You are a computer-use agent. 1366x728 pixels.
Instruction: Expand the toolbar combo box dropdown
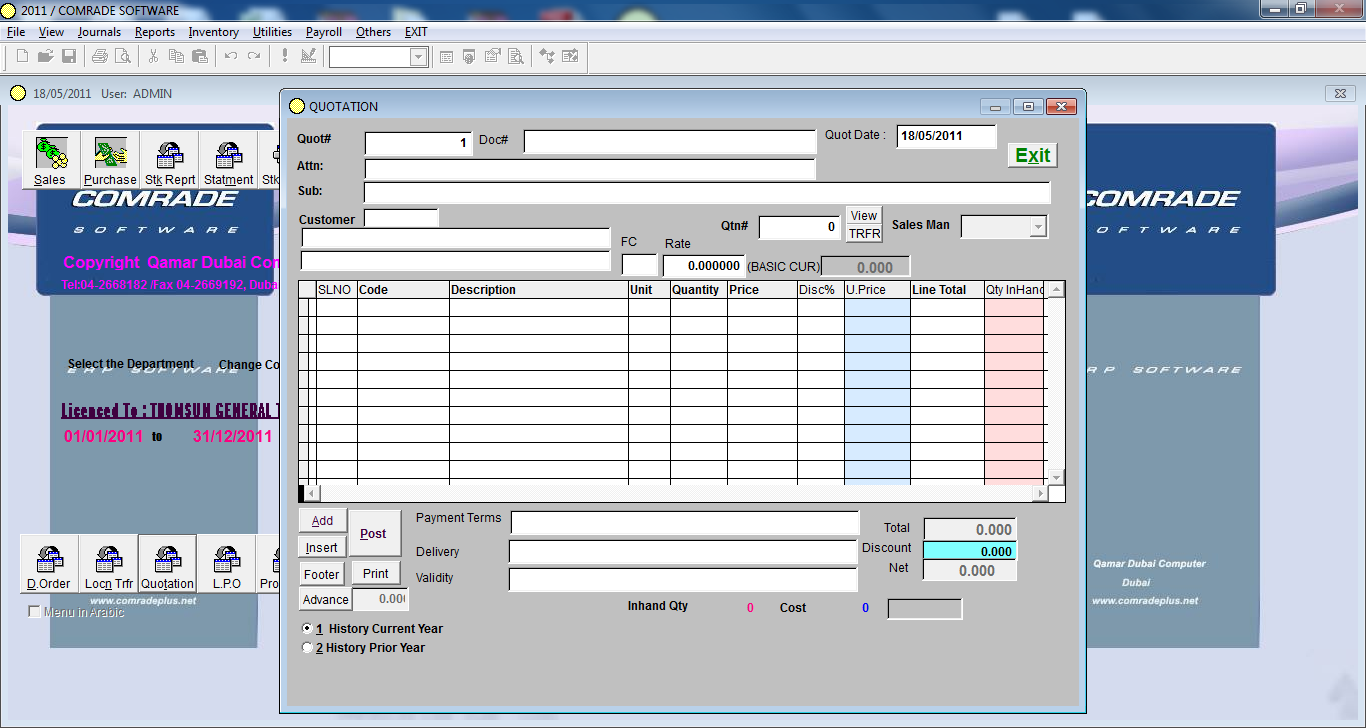419,57
